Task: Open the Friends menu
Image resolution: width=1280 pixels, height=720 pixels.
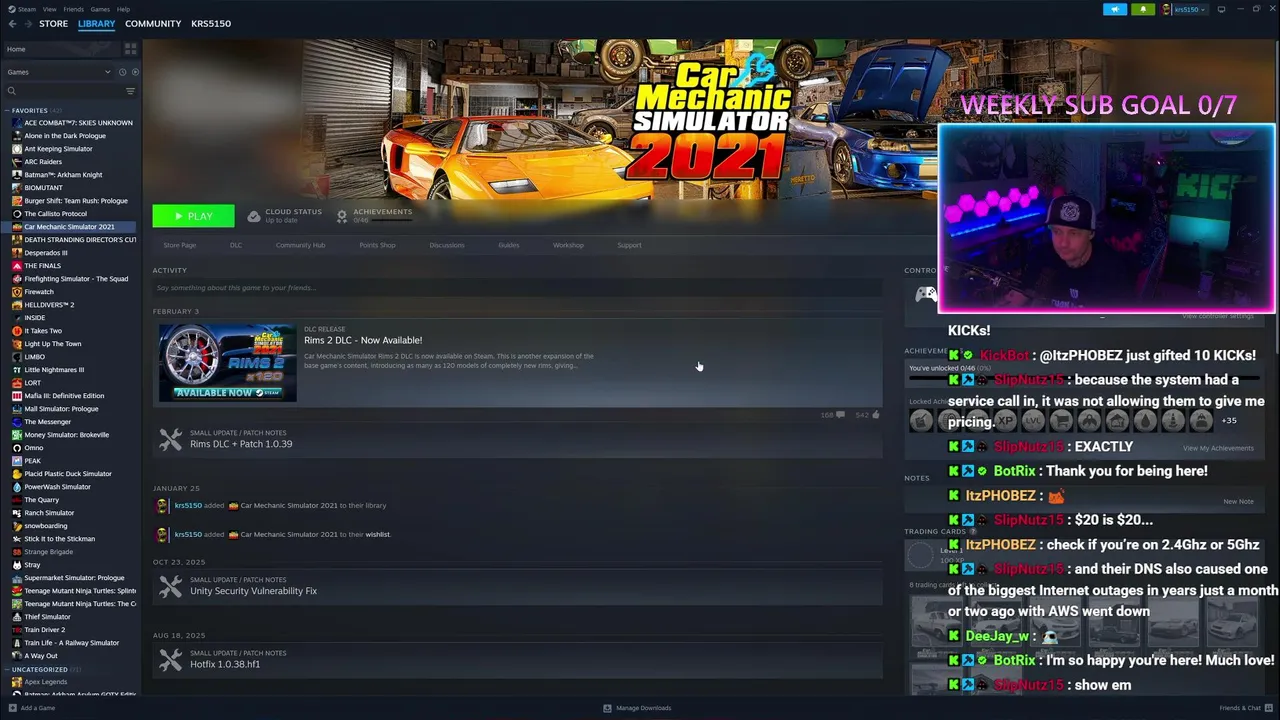Action: coord(73,9)
